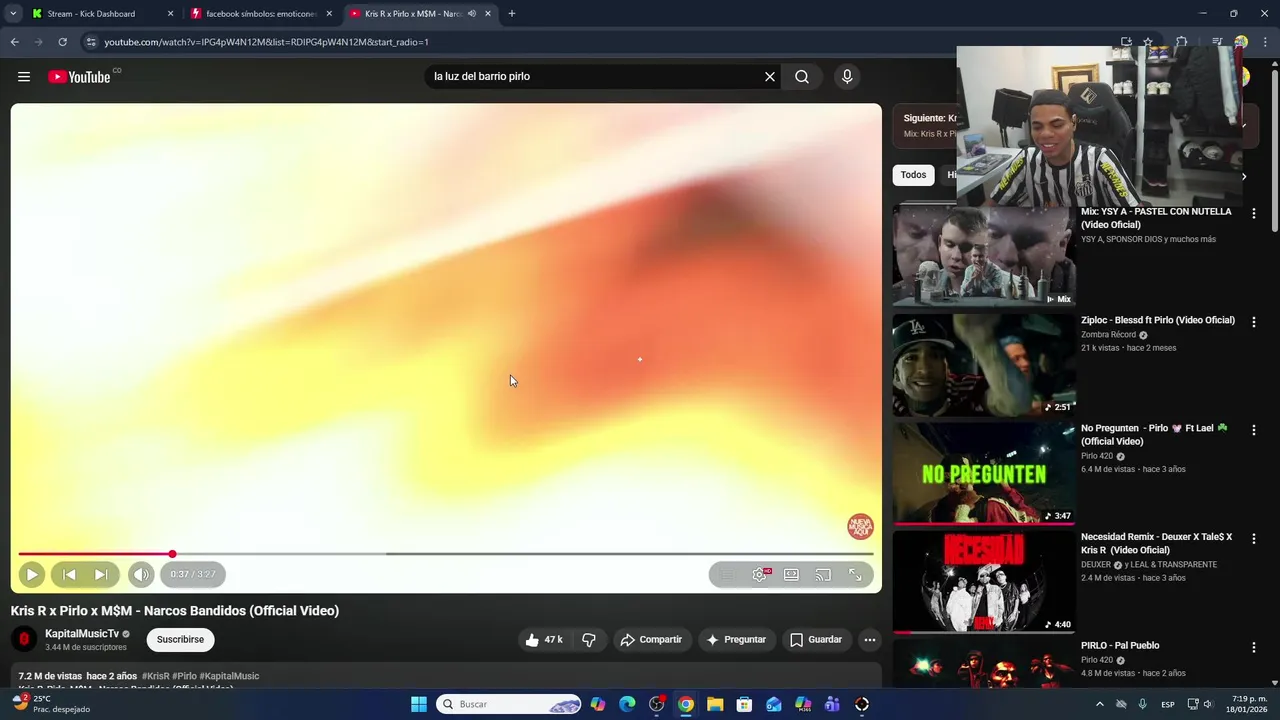Like the video with 47 k thumbs-up
Viewport: 1280px width, 720px height.
coord(543,640)
